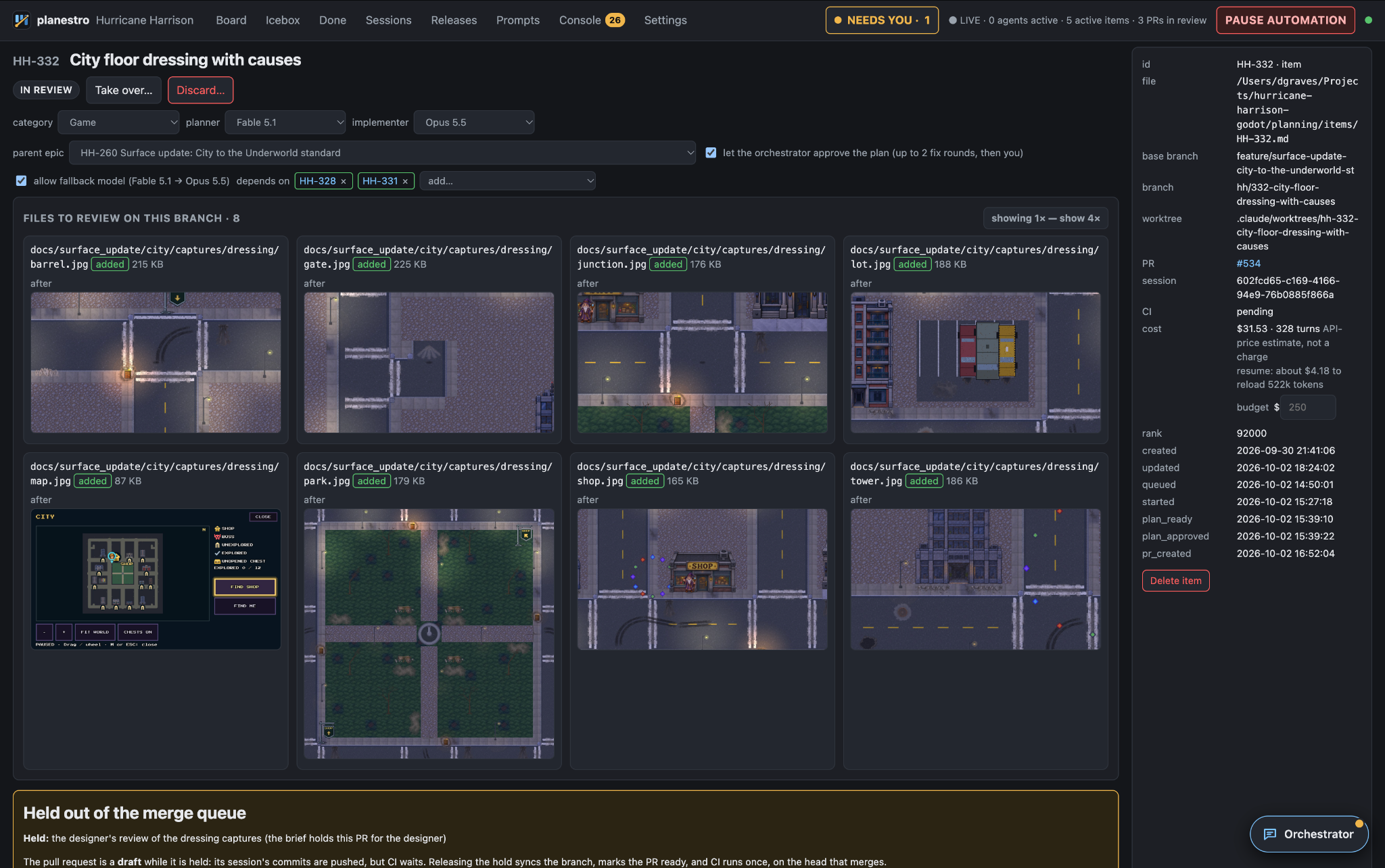
Task: Go to the Board tab
Action: tap(231, 20)
